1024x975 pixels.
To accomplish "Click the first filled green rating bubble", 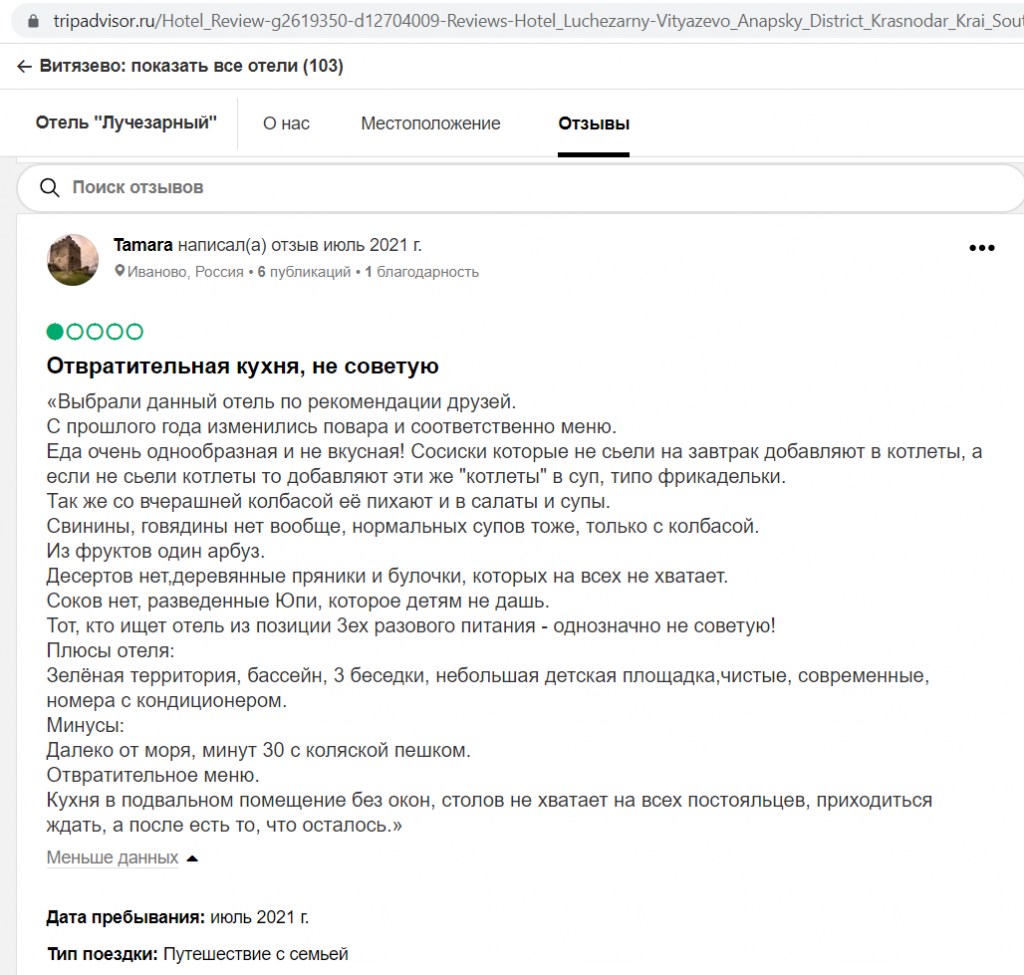I will coord(55,332).
